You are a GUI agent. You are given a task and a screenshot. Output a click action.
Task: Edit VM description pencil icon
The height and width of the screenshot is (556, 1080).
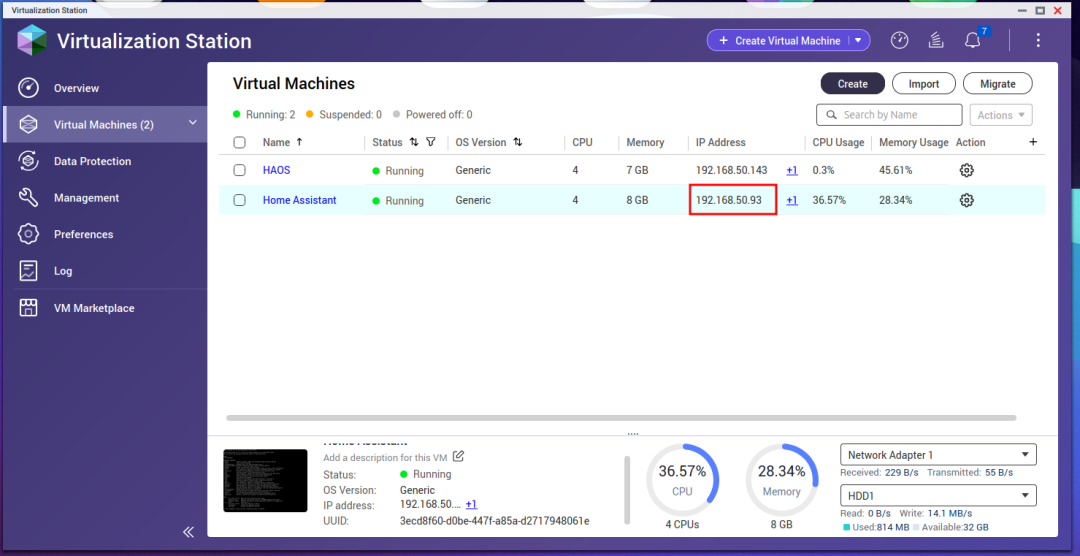(458, 456)
